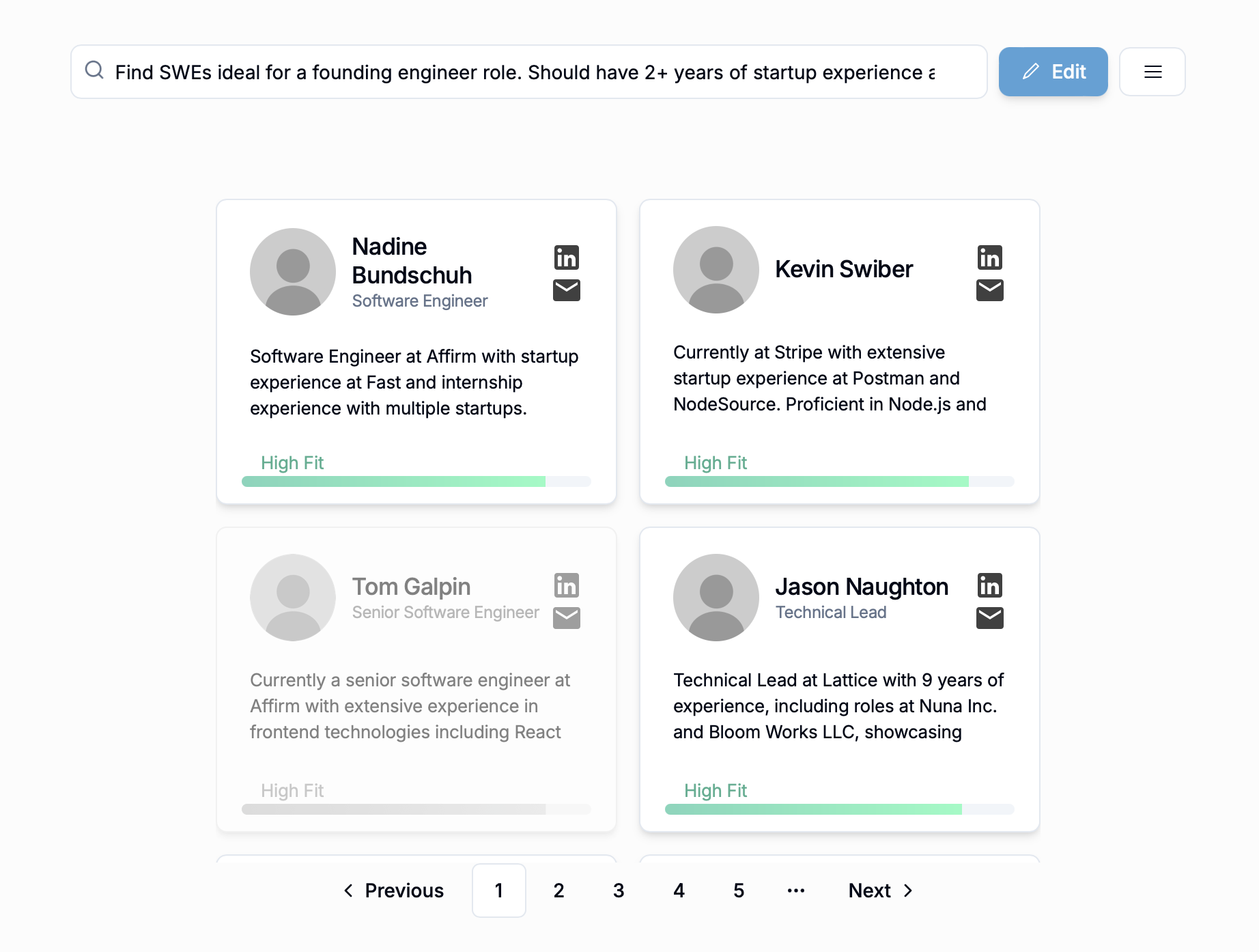The height and width of the screenshot is (952, 1259).
Task: Click the search magnifier icon
Action: [x=94, y=70]
